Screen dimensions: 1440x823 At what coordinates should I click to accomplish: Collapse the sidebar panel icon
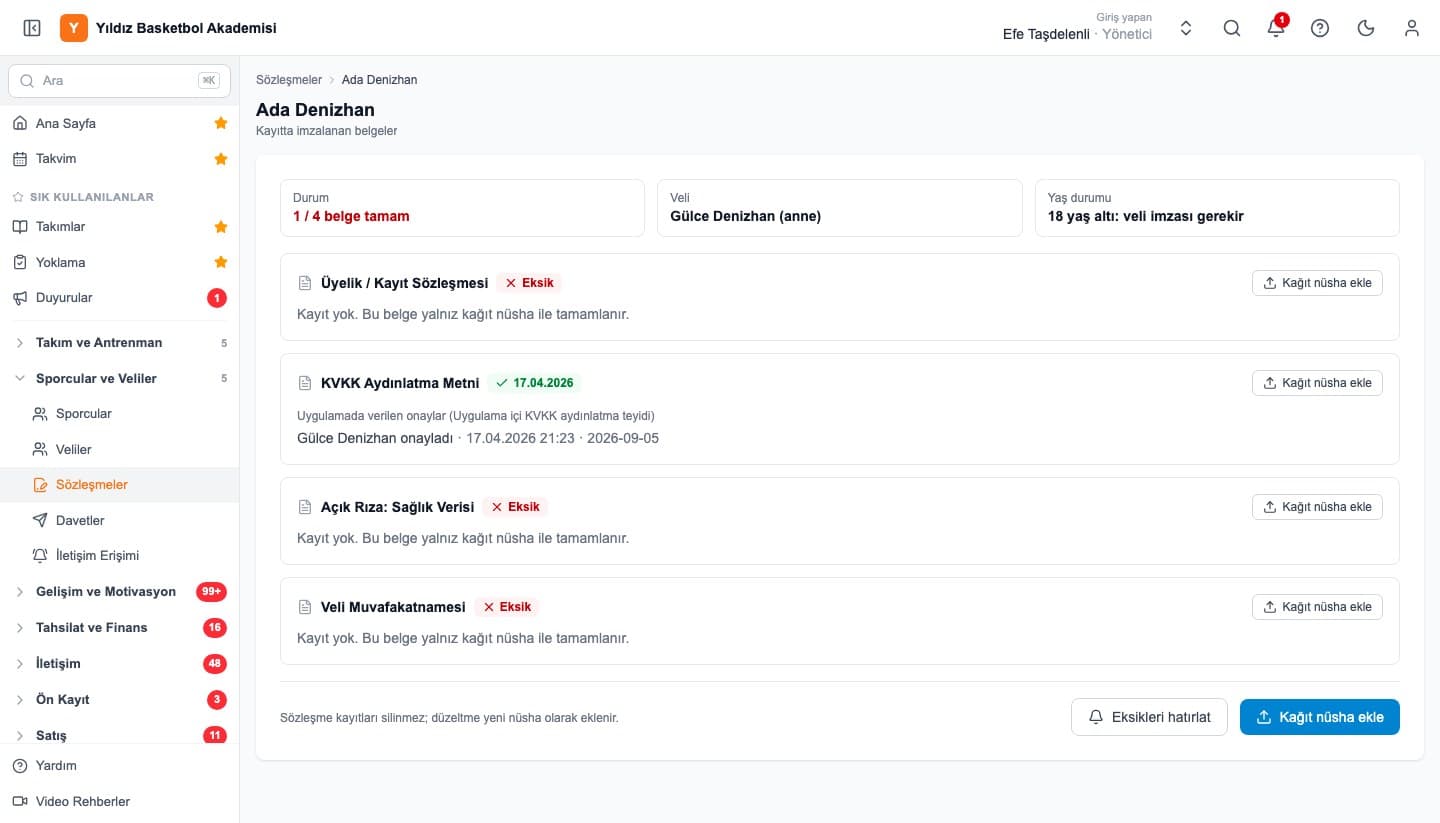tap(32, 28)
